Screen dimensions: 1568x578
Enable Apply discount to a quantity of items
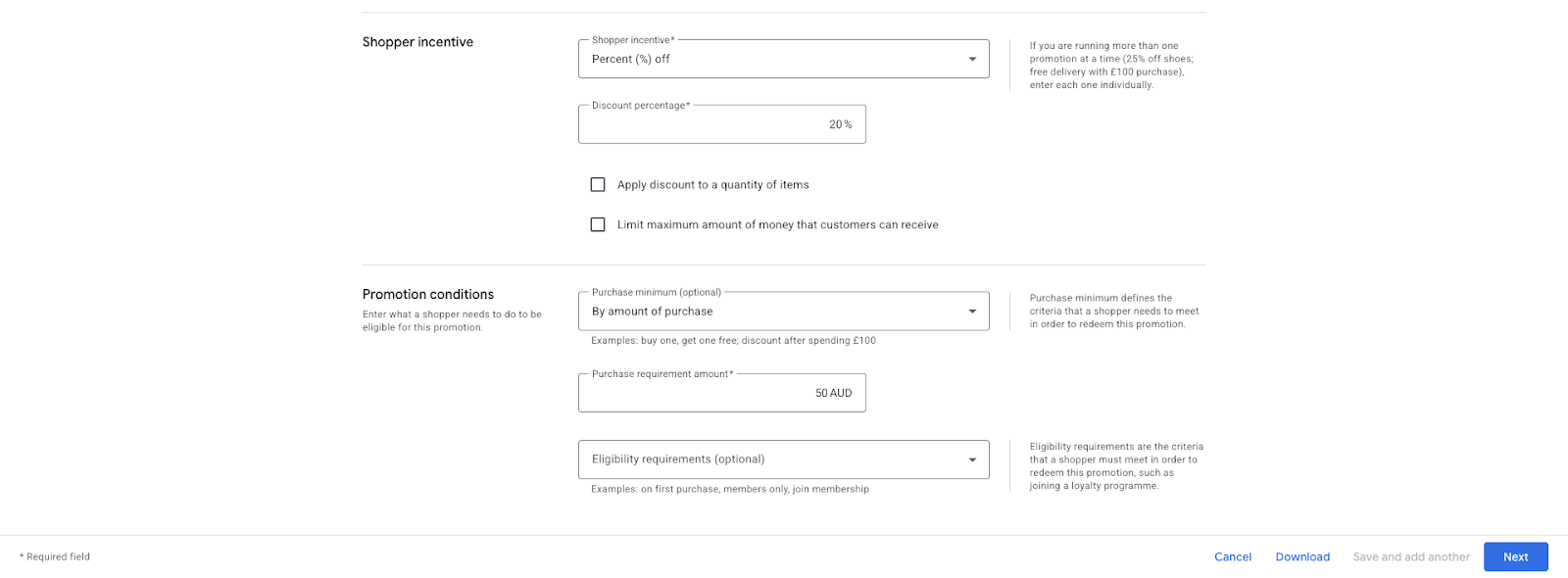(x=598, y=184)
